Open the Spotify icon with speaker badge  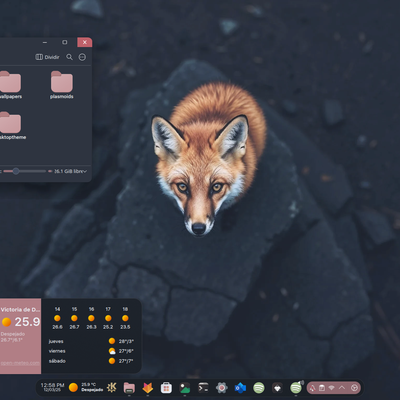point(296,388)
